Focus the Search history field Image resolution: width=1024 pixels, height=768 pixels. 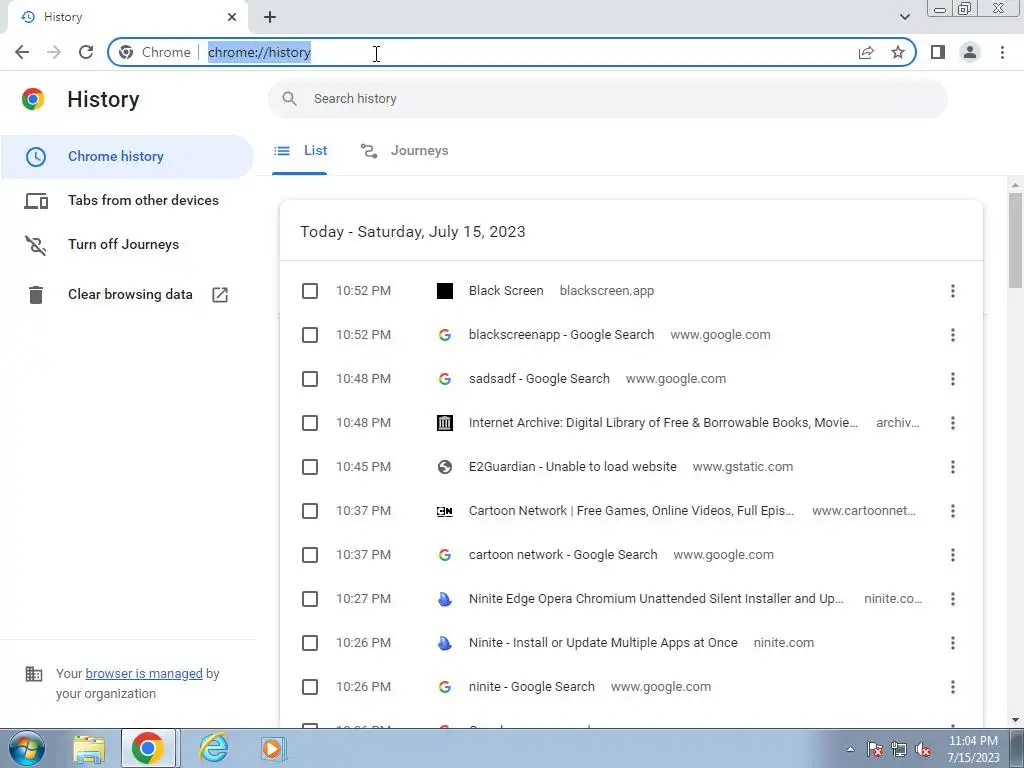coord(607,99)
